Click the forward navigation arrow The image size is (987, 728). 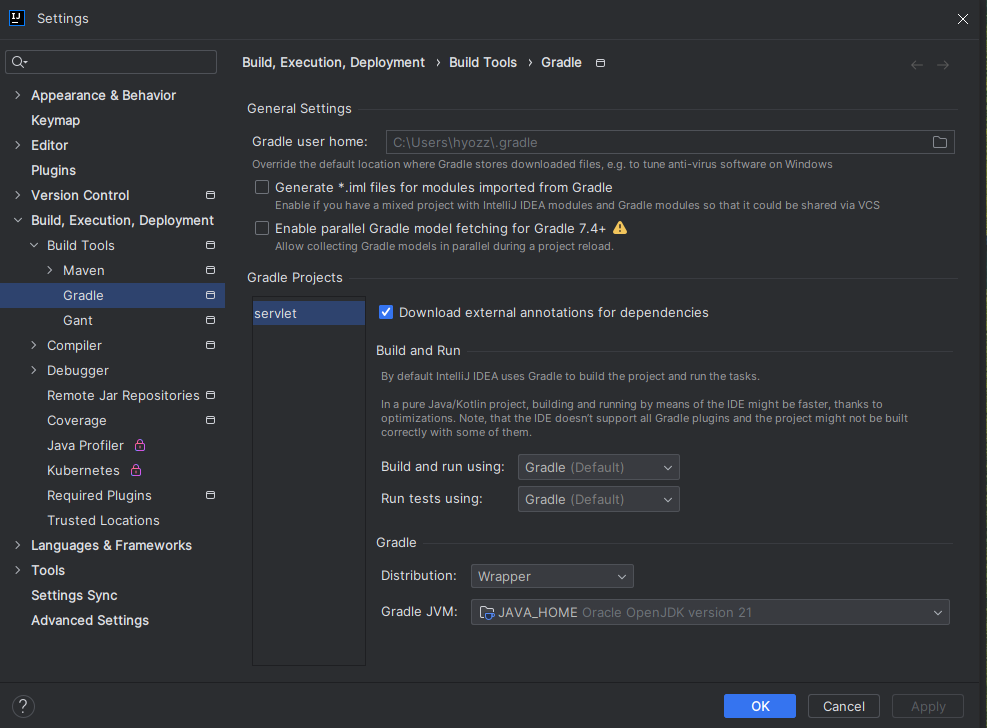click(942, 65)
